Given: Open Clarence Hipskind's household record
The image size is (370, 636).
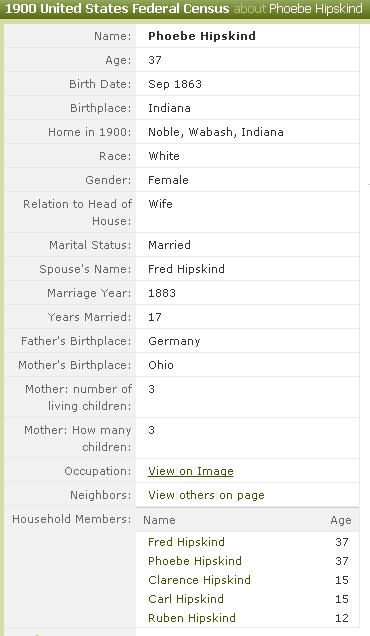Looking at the screenshot, I should coord(199,580).
